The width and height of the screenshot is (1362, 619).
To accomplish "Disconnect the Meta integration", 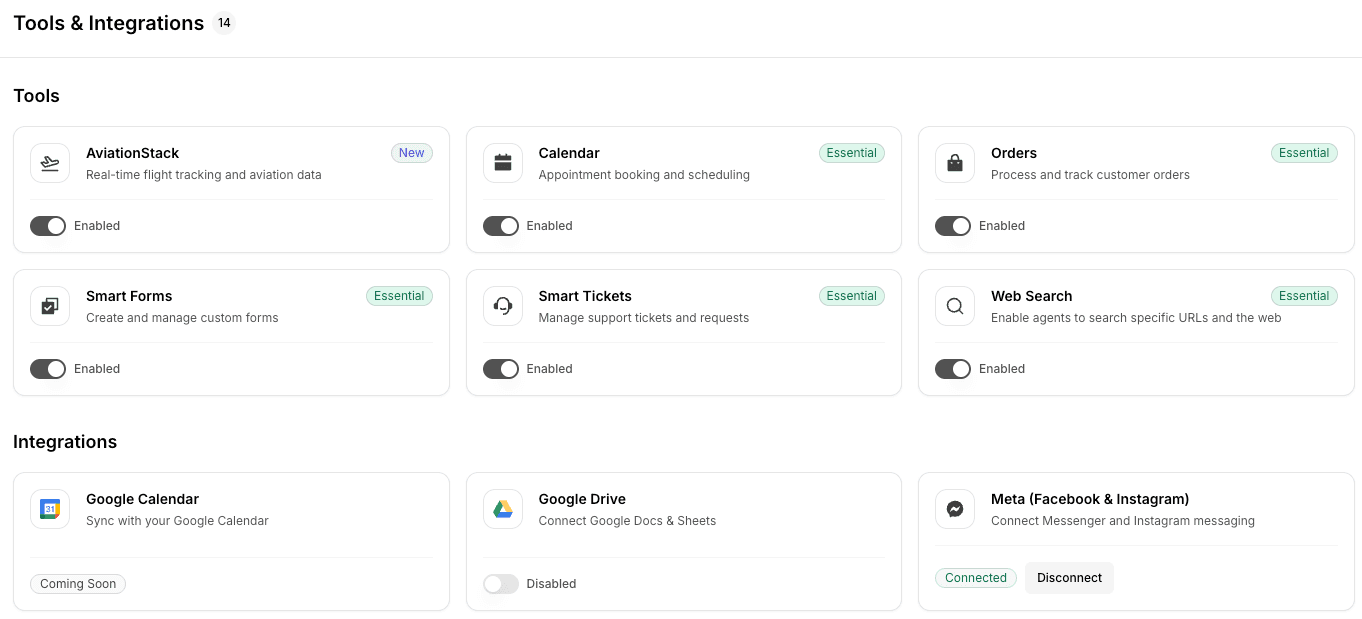I will click(1069, 578).
